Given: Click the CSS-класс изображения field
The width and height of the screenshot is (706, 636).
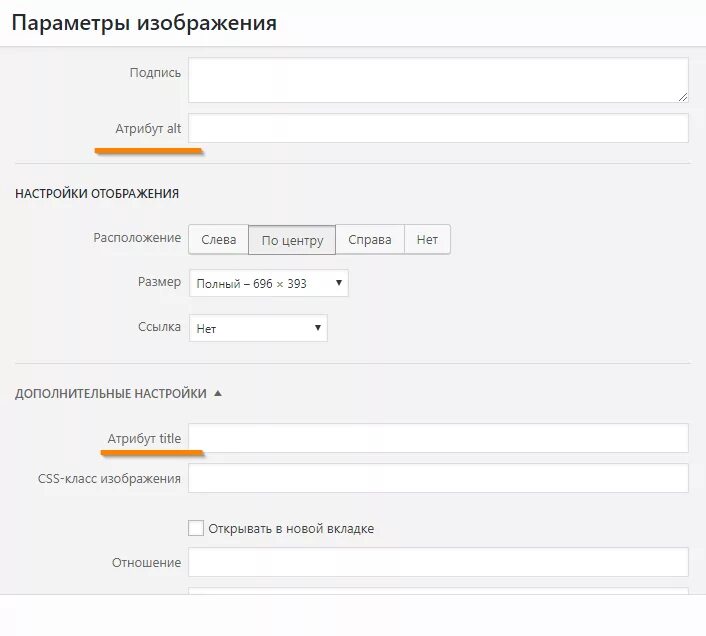Looking at the screenshot, I should (438, 478).
